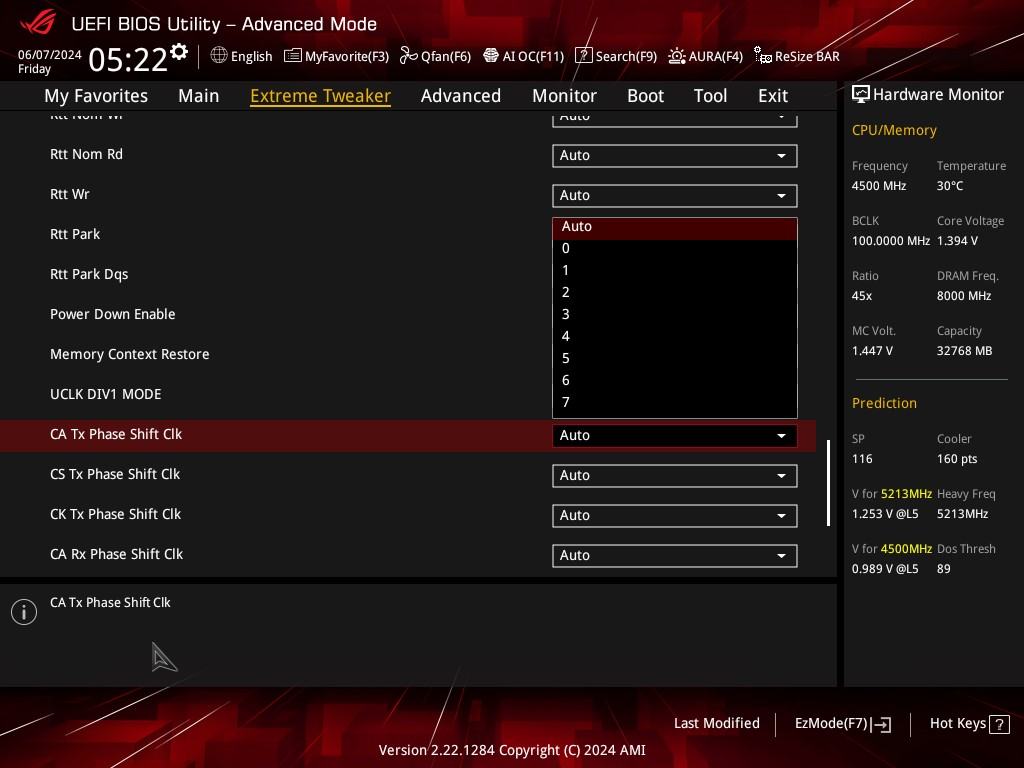Choose option 1 in dropdown list

[675, 270]
